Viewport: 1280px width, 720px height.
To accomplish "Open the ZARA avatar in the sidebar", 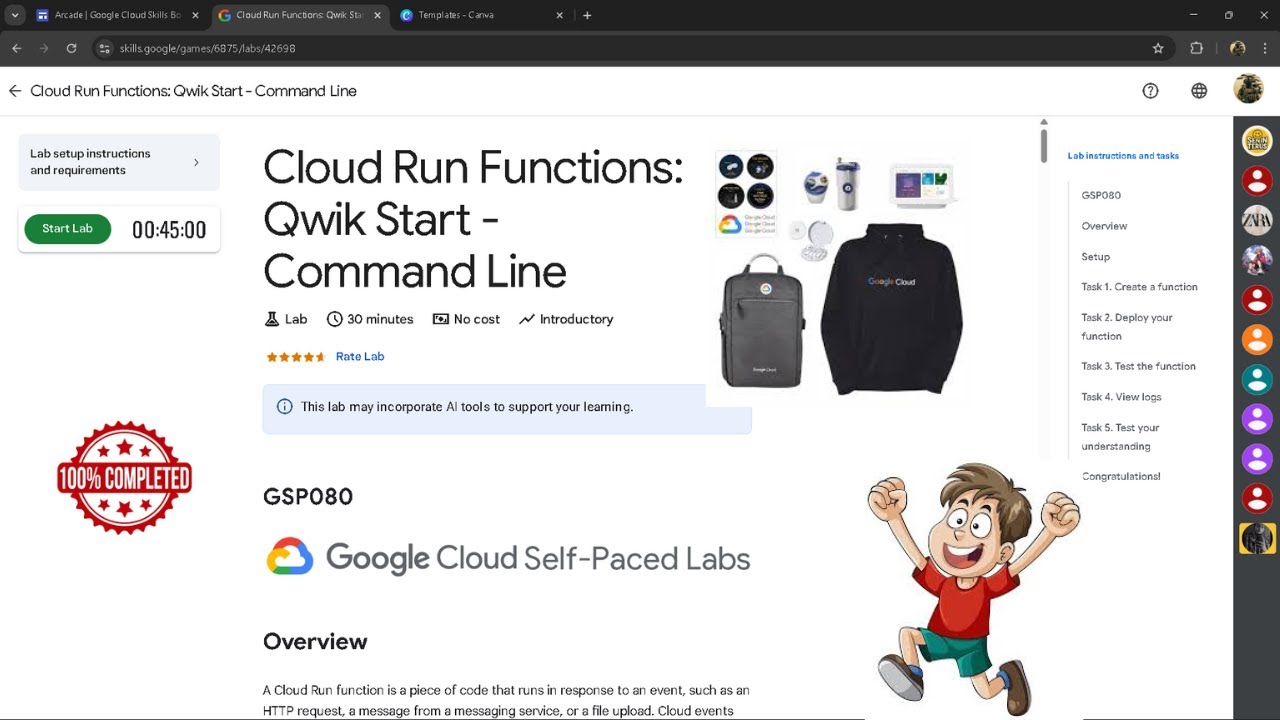I will pos(1257,220).
